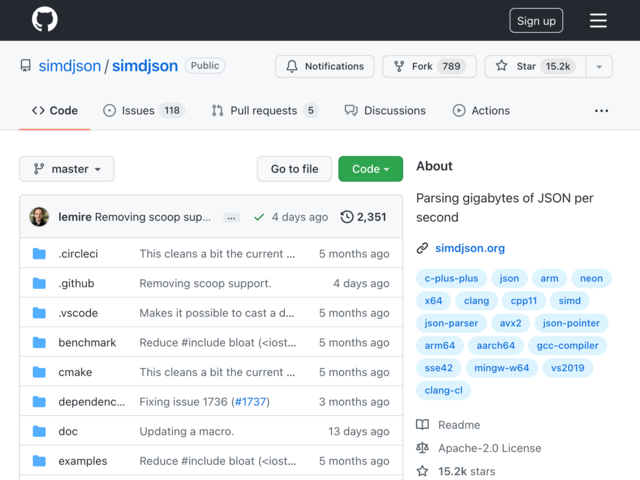Star the simdjson repository
The width and height of the screenshot is (640, 480).
point(536,66)
